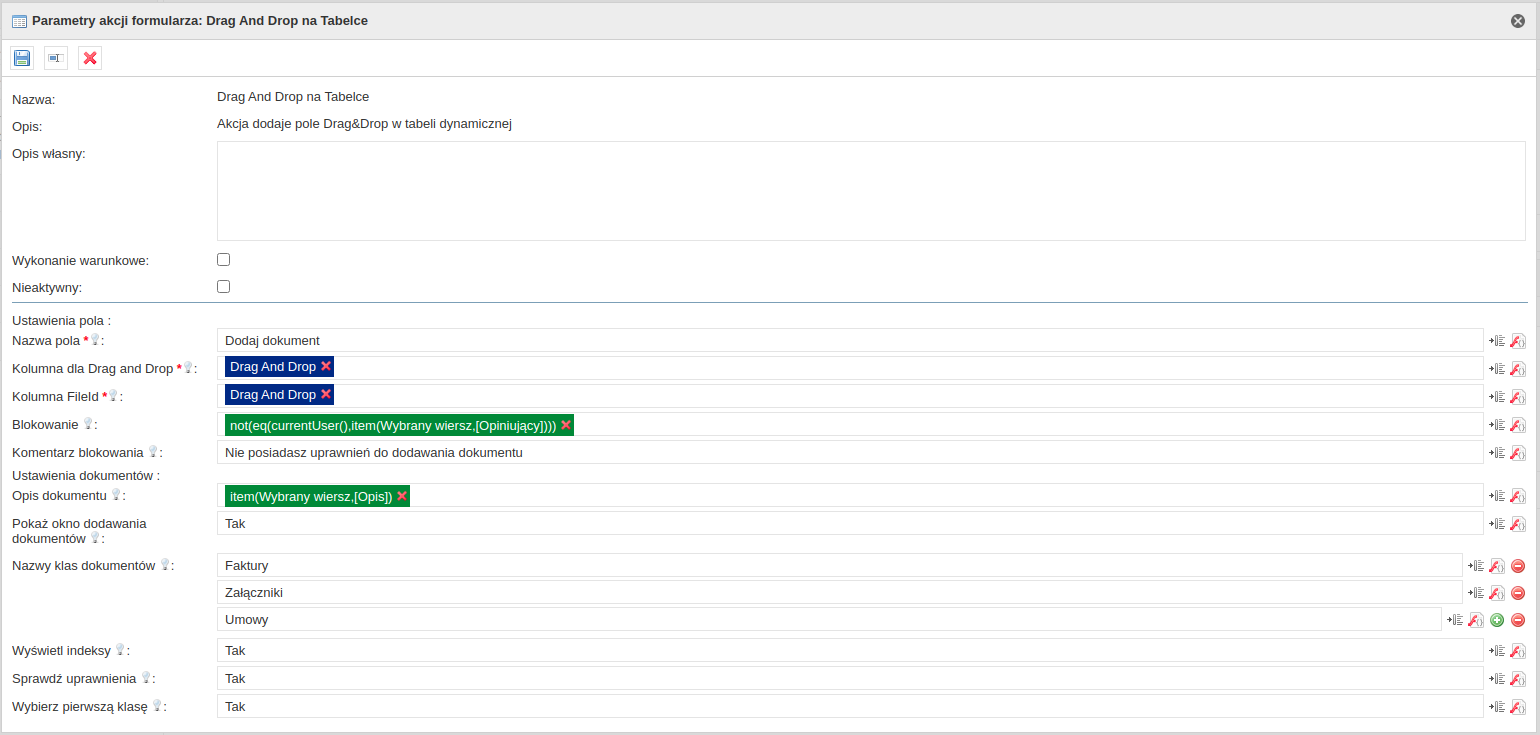
Task: Show hint lightbulb next to Nazwa pola
Action: click(x=96, y=339)
